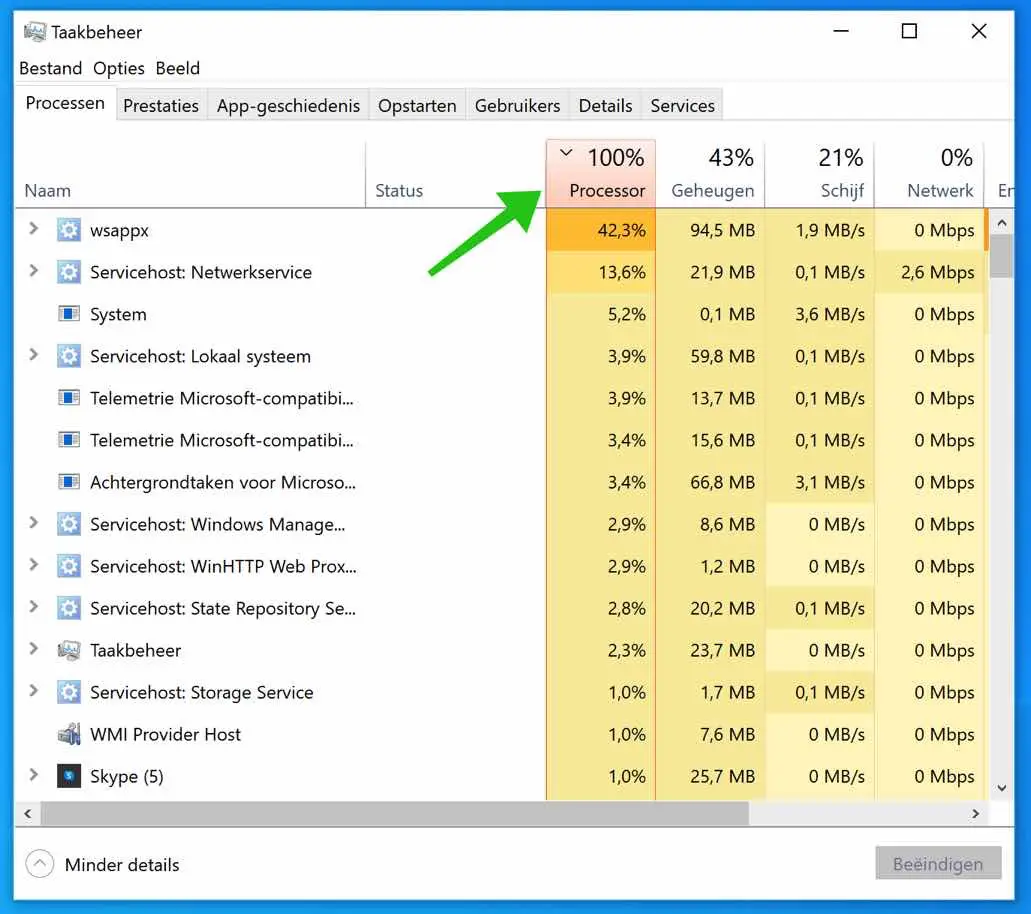Sort by the Status column header
1031x914 pixels.
(x=456, y=174)
